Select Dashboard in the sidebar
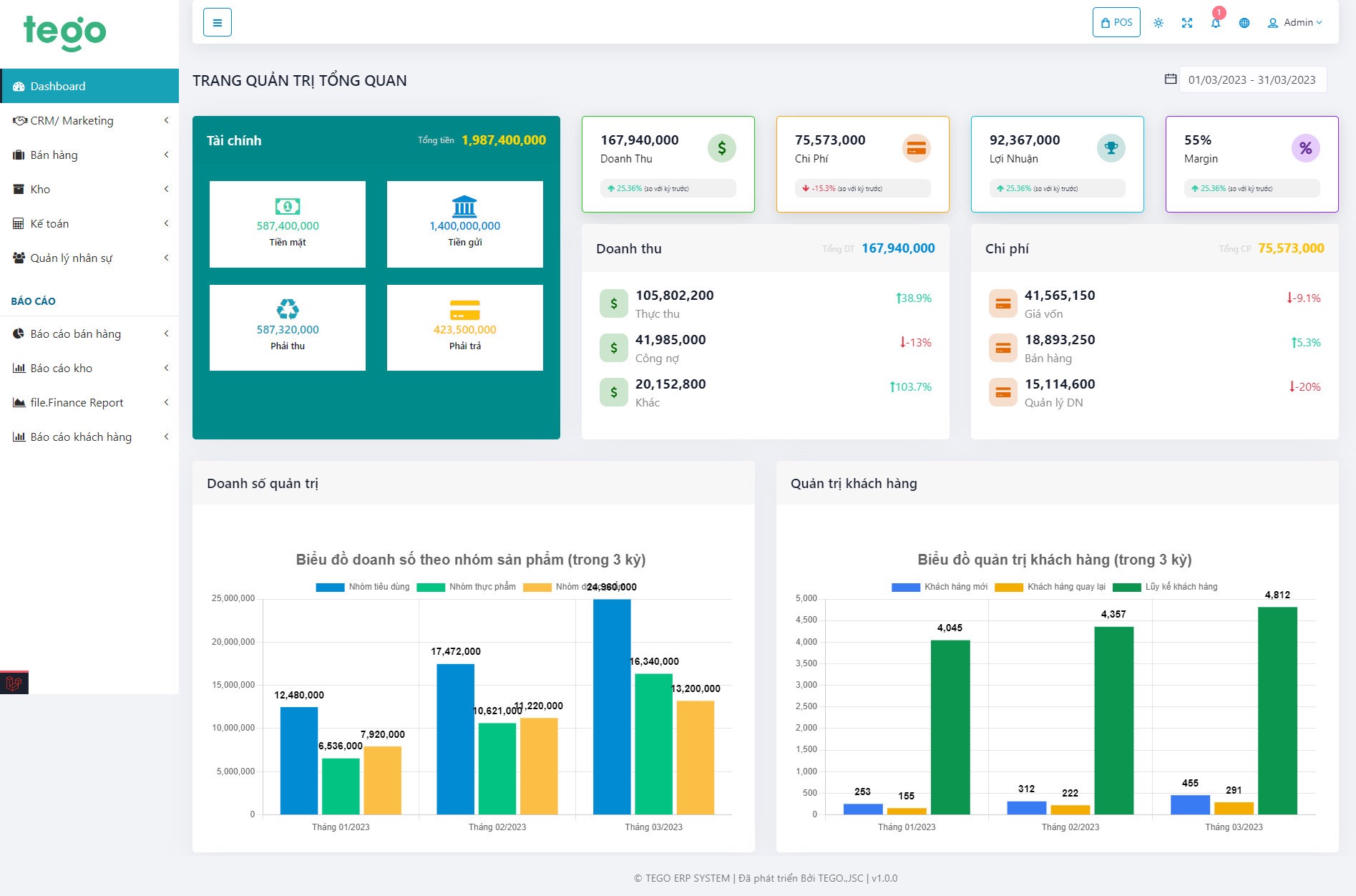This screenshot has width=1356, height=896. pos(89,86)
